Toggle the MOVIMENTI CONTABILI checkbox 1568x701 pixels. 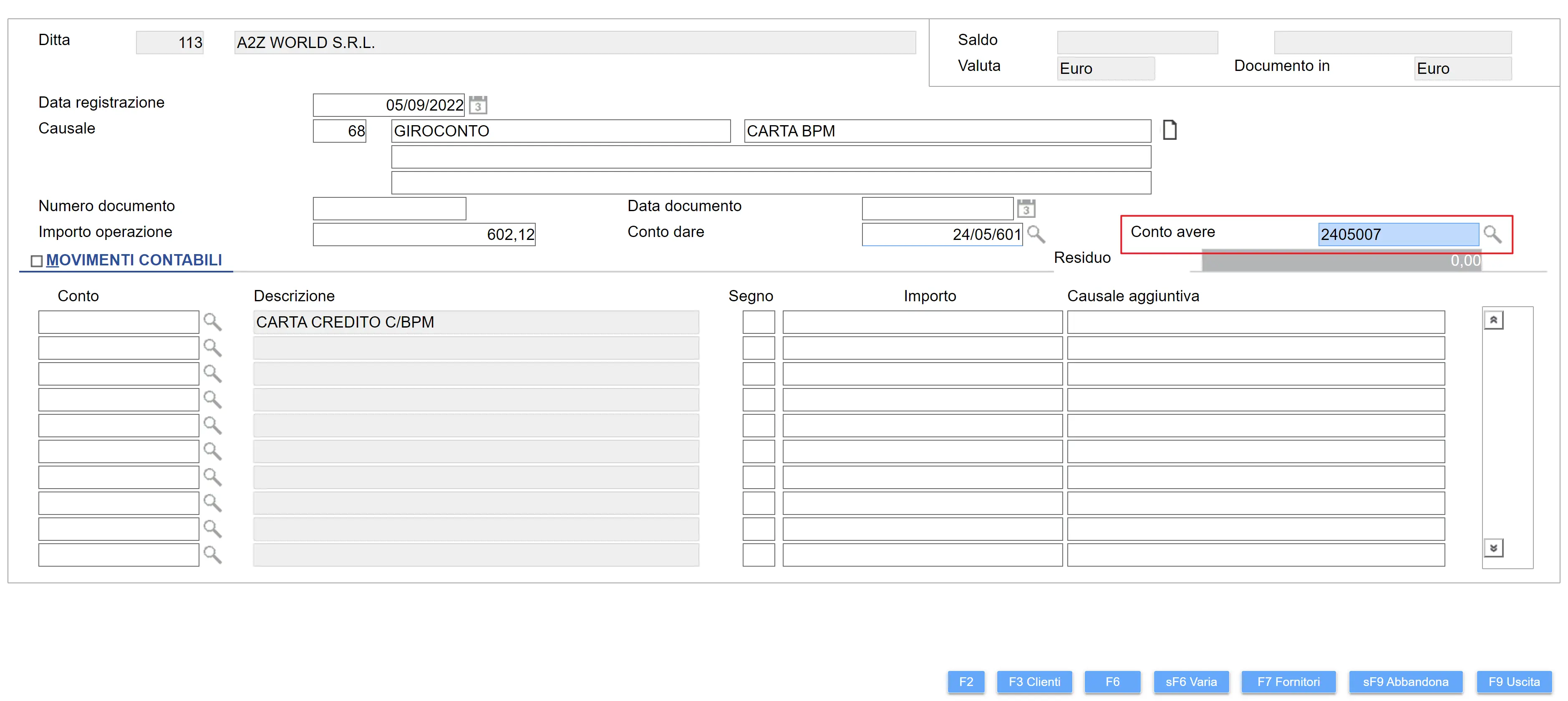[x=37, y=261]
